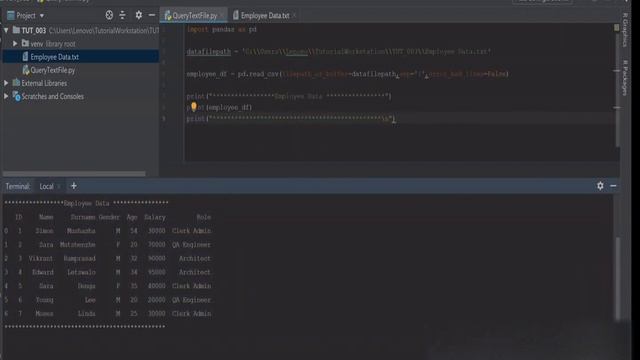Viewport: 640px width, 360px height.
Task: Click the terminal vertical scrollbar
Action: 618,278
